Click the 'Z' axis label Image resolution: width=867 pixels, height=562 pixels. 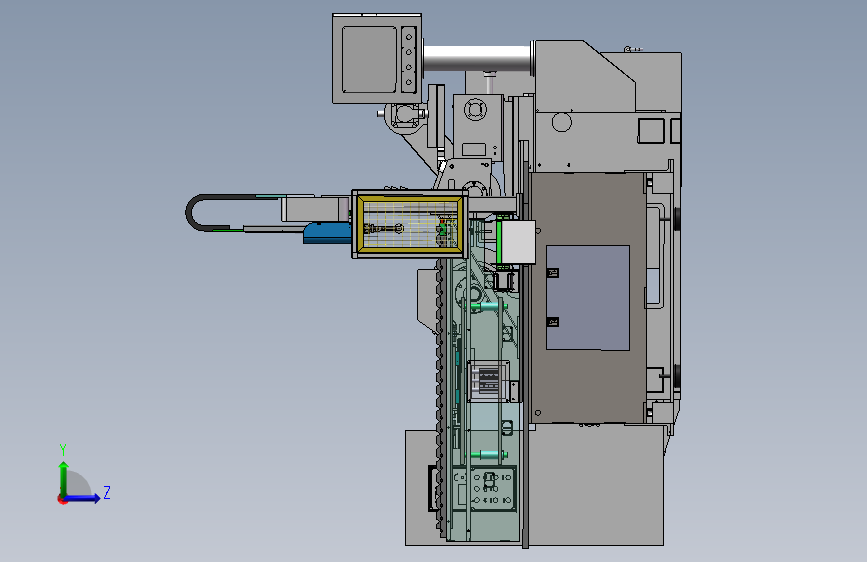point(107,492)
